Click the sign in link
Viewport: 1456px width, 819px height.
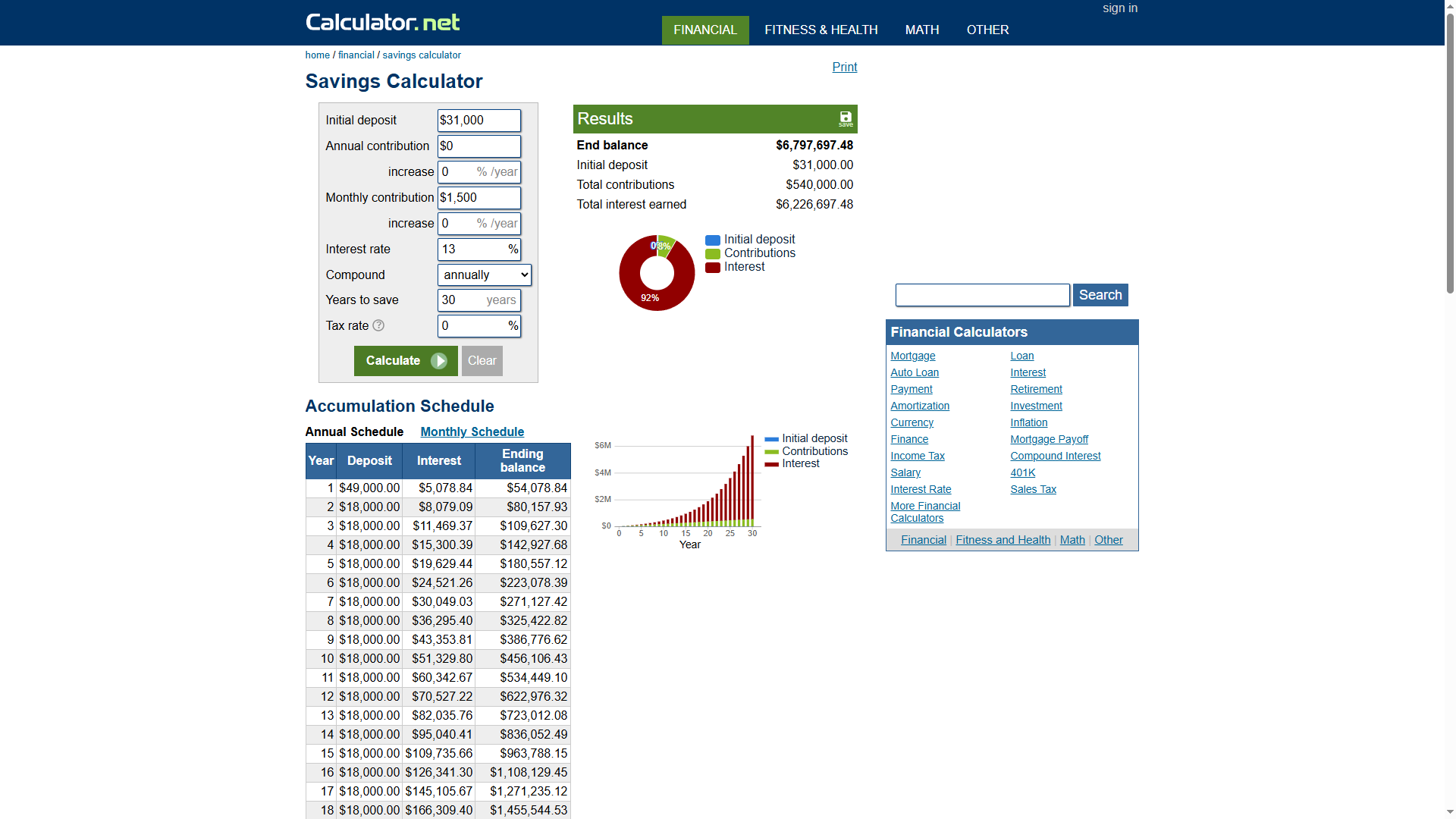point(1119,8)
